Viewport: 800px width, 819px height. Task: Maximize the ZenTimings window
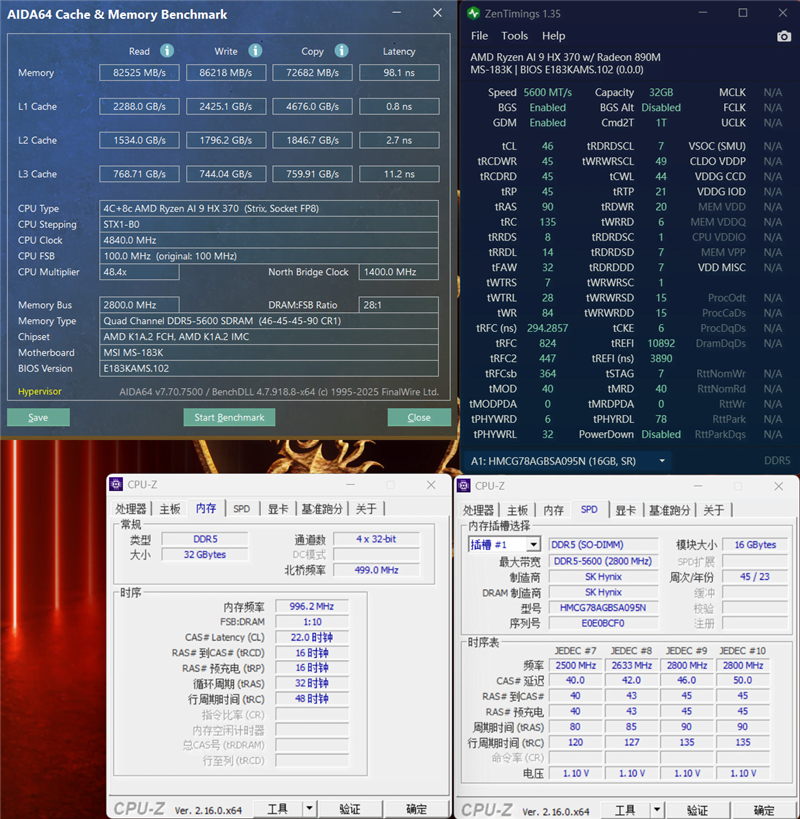point(743,13)
